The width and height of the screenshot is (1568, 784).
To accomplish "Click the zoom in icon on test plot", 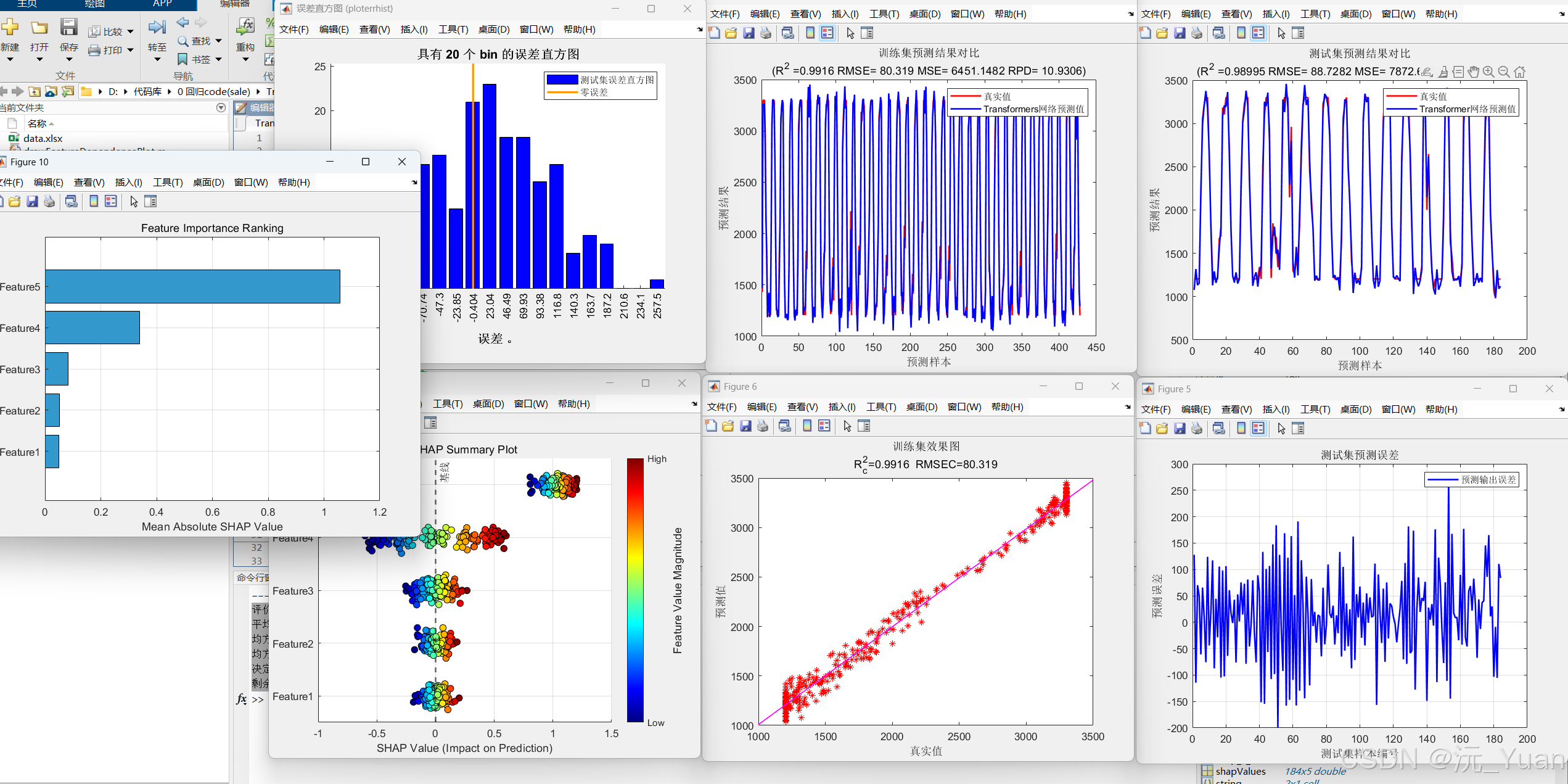I will [x=1488, y=72].
